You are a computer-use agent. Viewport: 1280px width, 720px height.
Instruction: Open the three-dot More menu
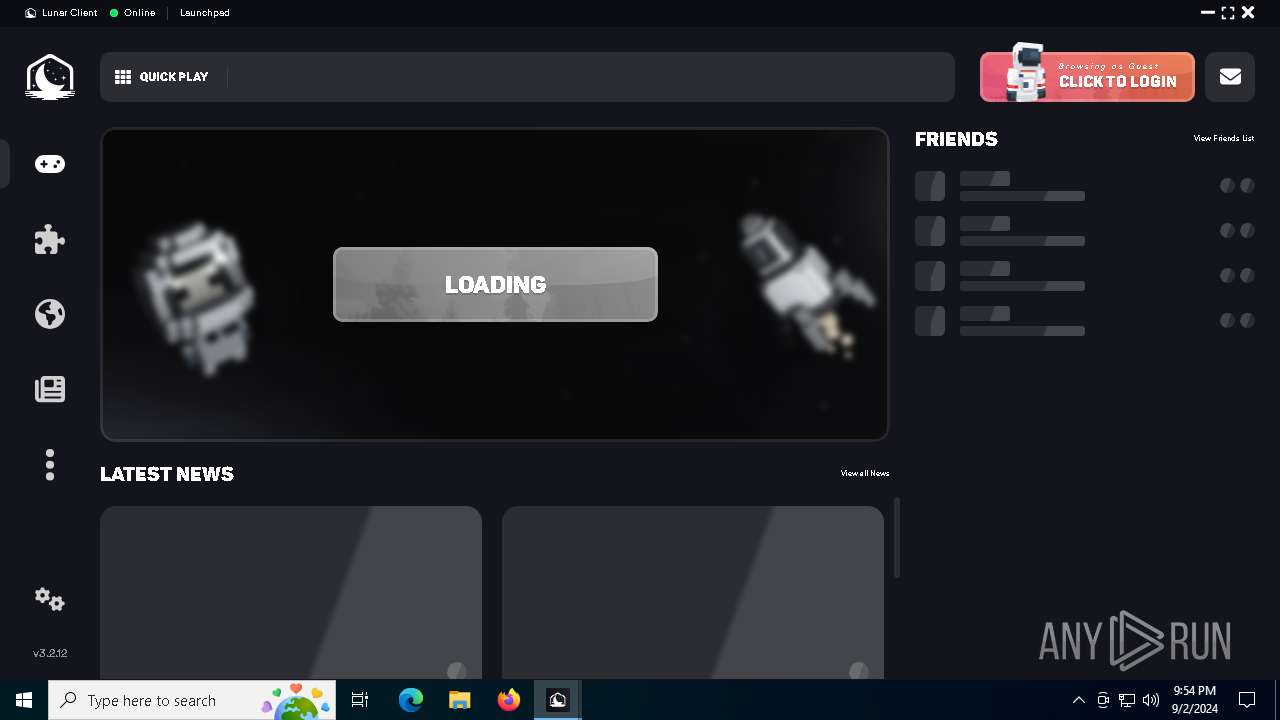click(50, 465)
